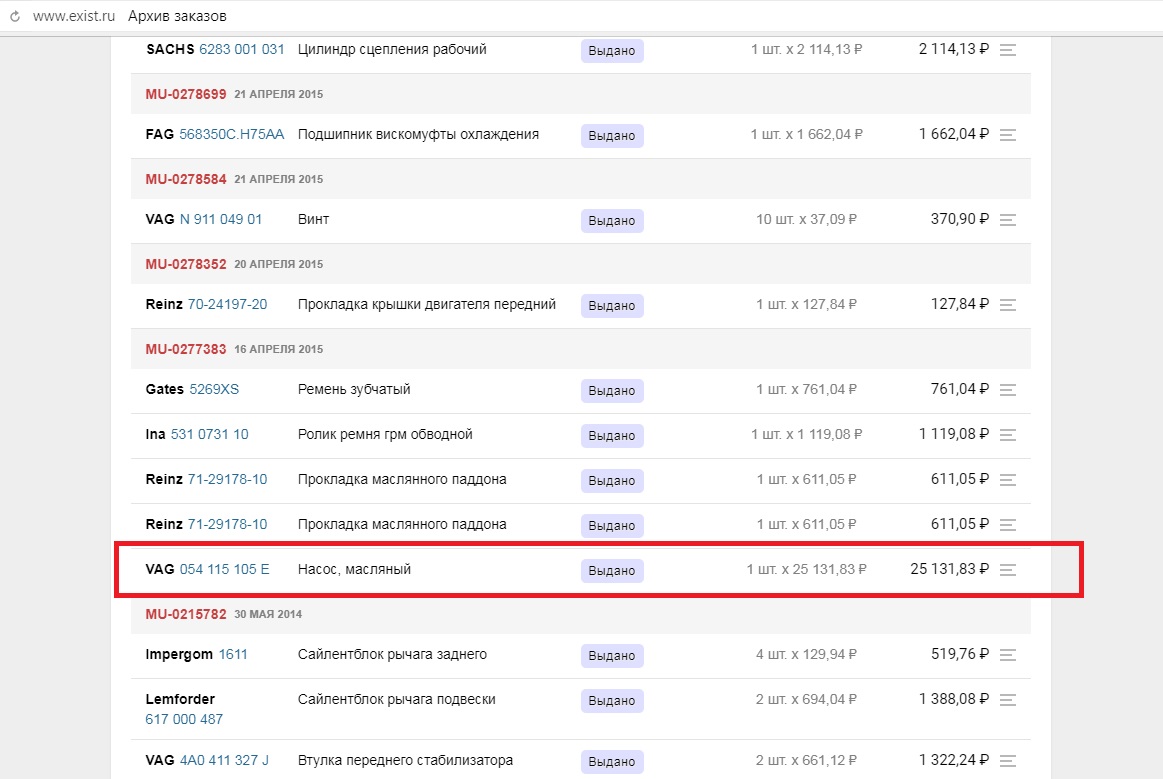Click part number 568350C.H75AA link

(x=231, y=135)
